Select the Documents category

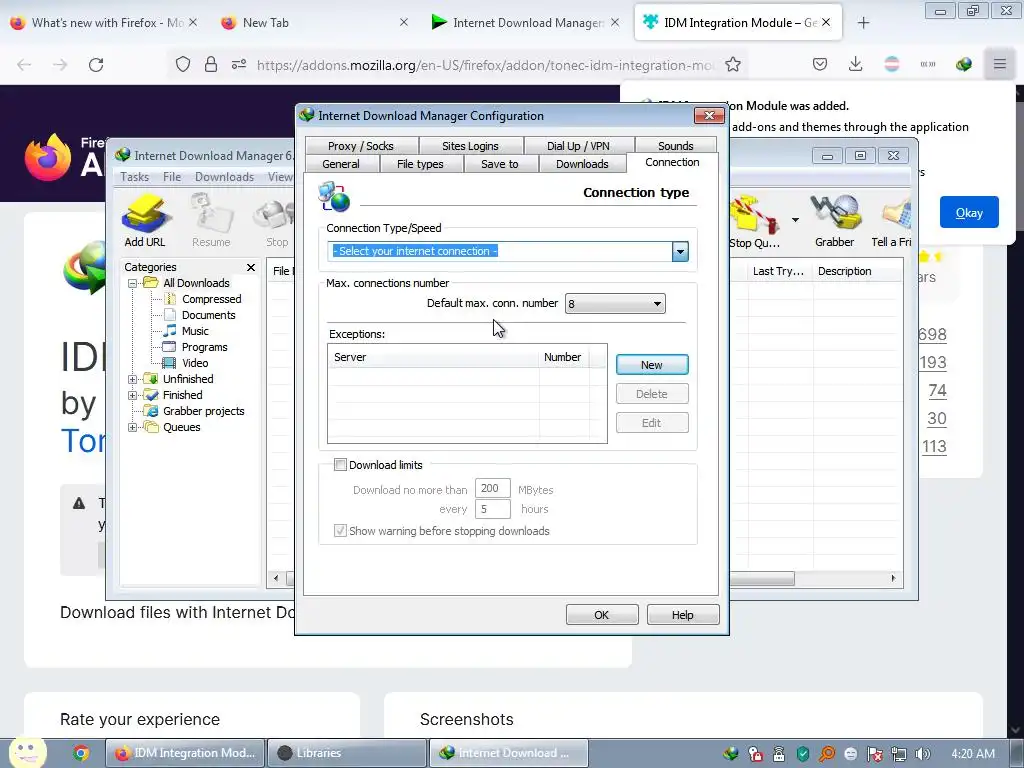208,315
